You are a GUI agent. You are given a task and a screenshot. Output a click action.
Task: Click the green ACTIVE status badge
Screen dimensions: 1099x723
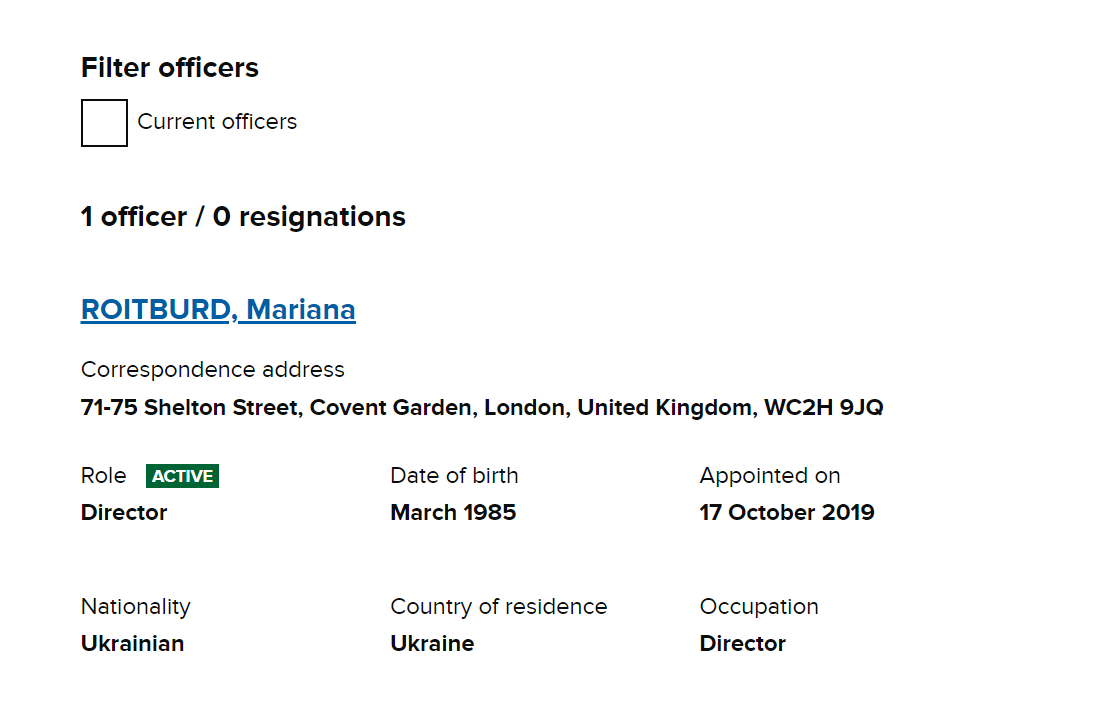pyautogui.click(x=182, y=476)
